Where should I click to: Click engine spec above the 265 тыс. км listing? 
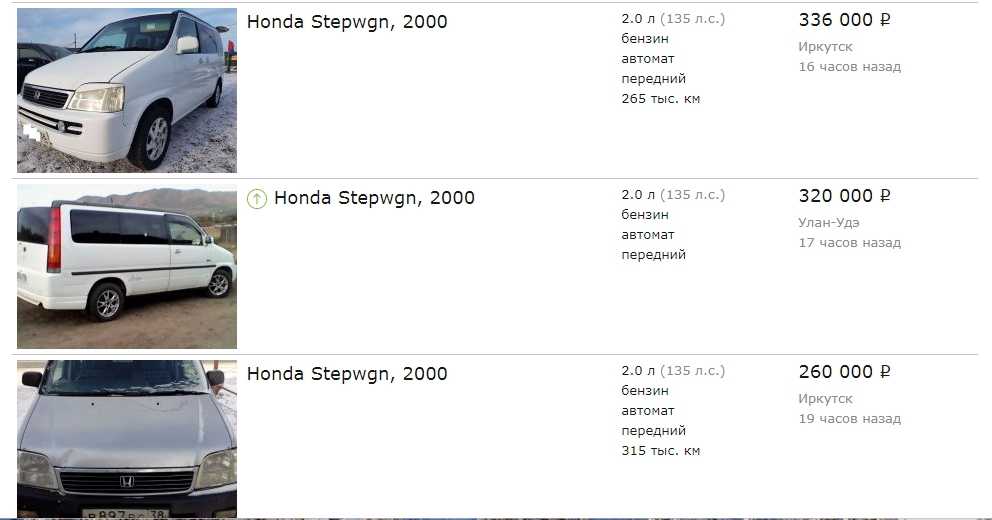click(x=672, y=19)
